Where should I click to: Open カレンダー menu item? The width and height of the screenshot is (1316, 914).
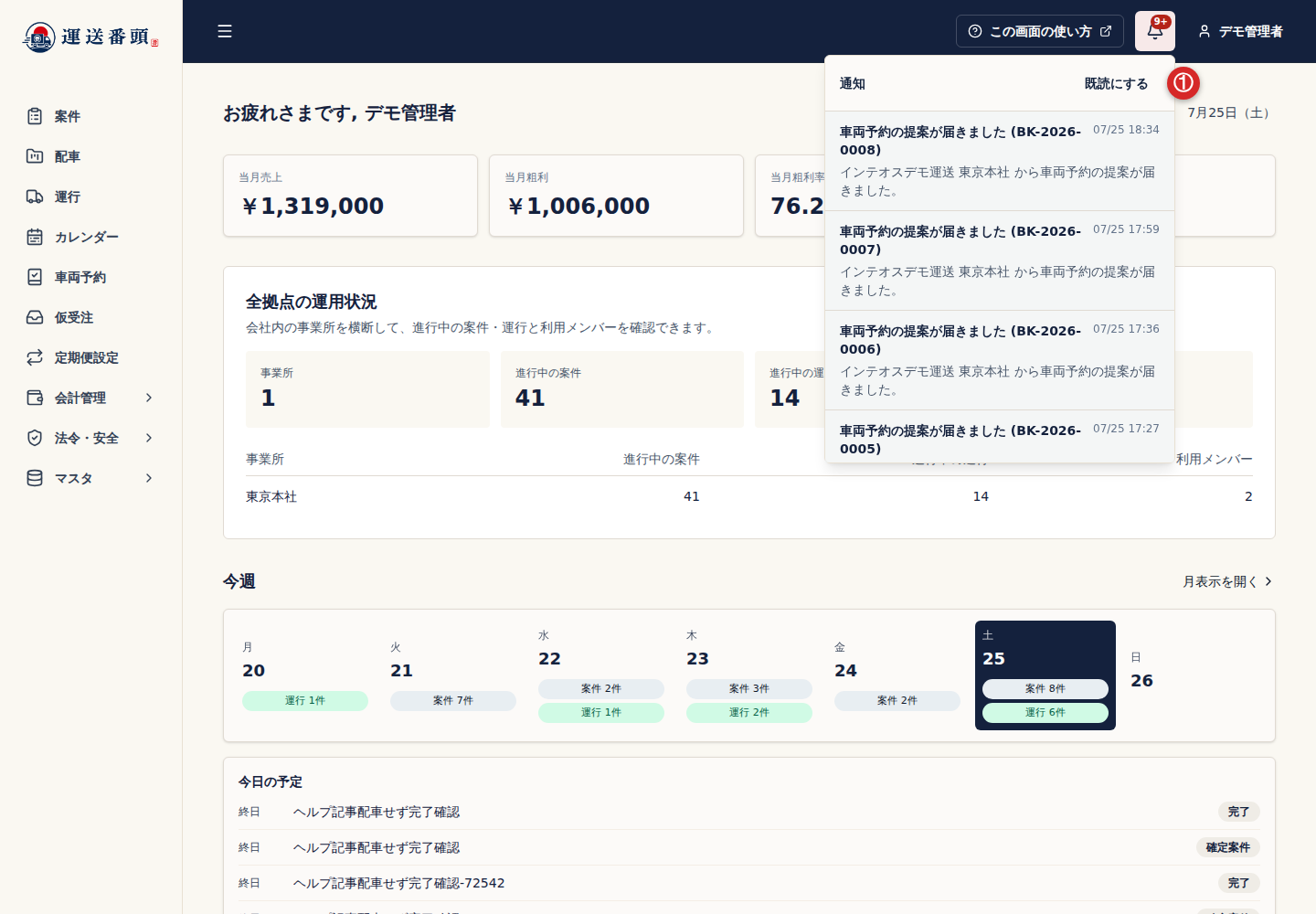tap(90, 237)
